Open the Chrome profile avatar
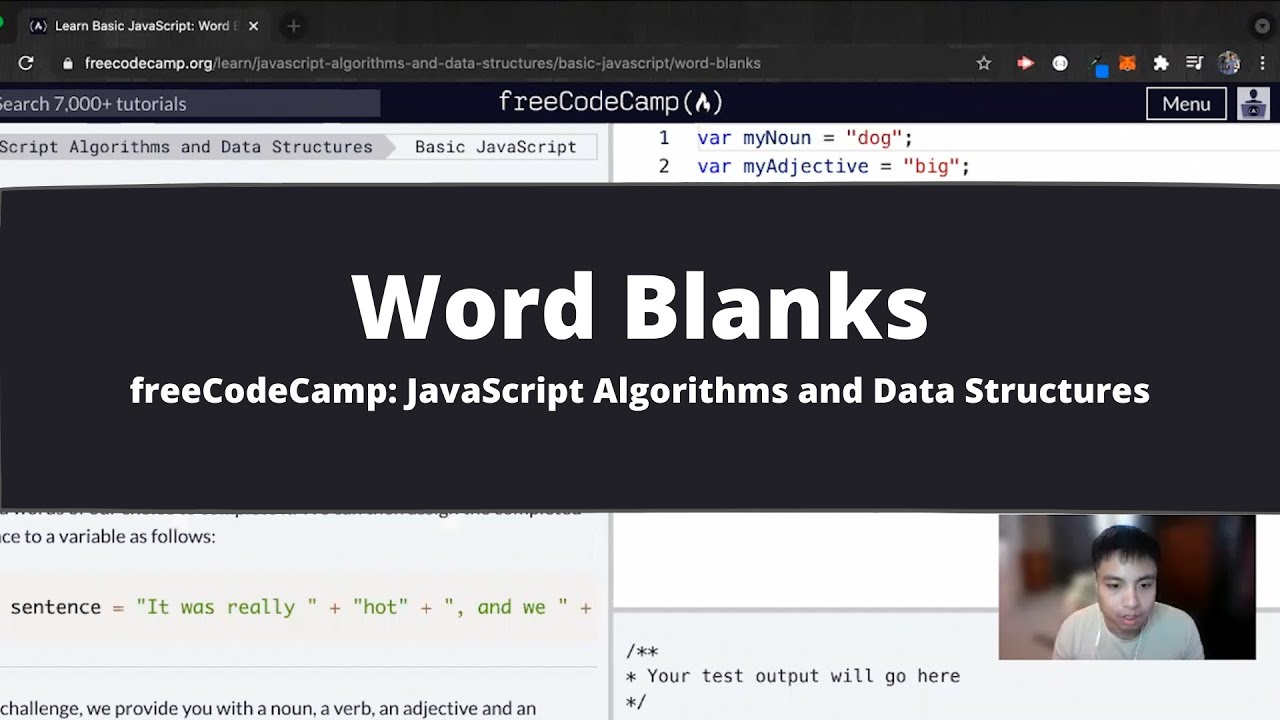Image resolution: width=1280 pixels, height=720 pixels. coord(1229,63)
